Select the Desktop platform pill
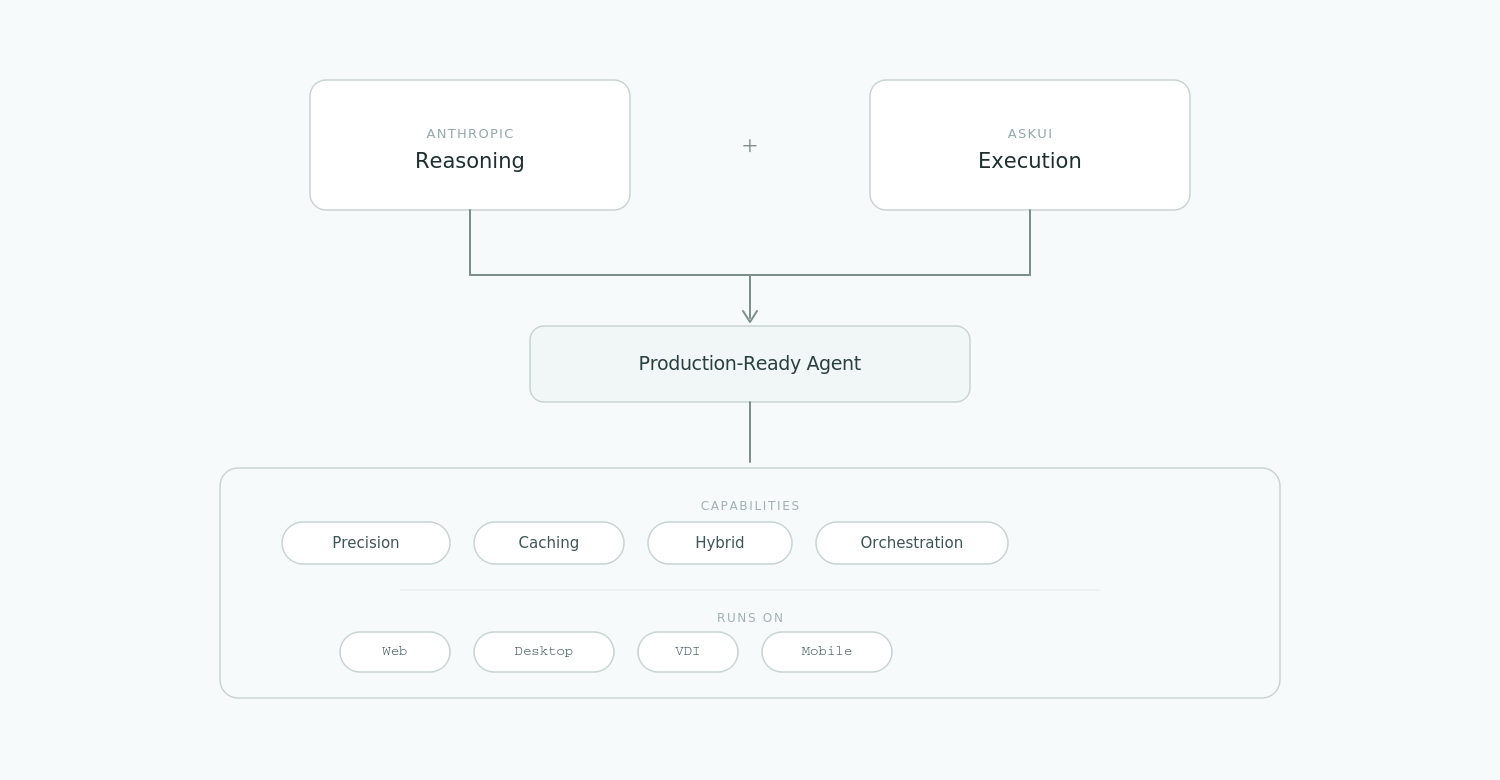1500x780 pixels. click(544, 652)
